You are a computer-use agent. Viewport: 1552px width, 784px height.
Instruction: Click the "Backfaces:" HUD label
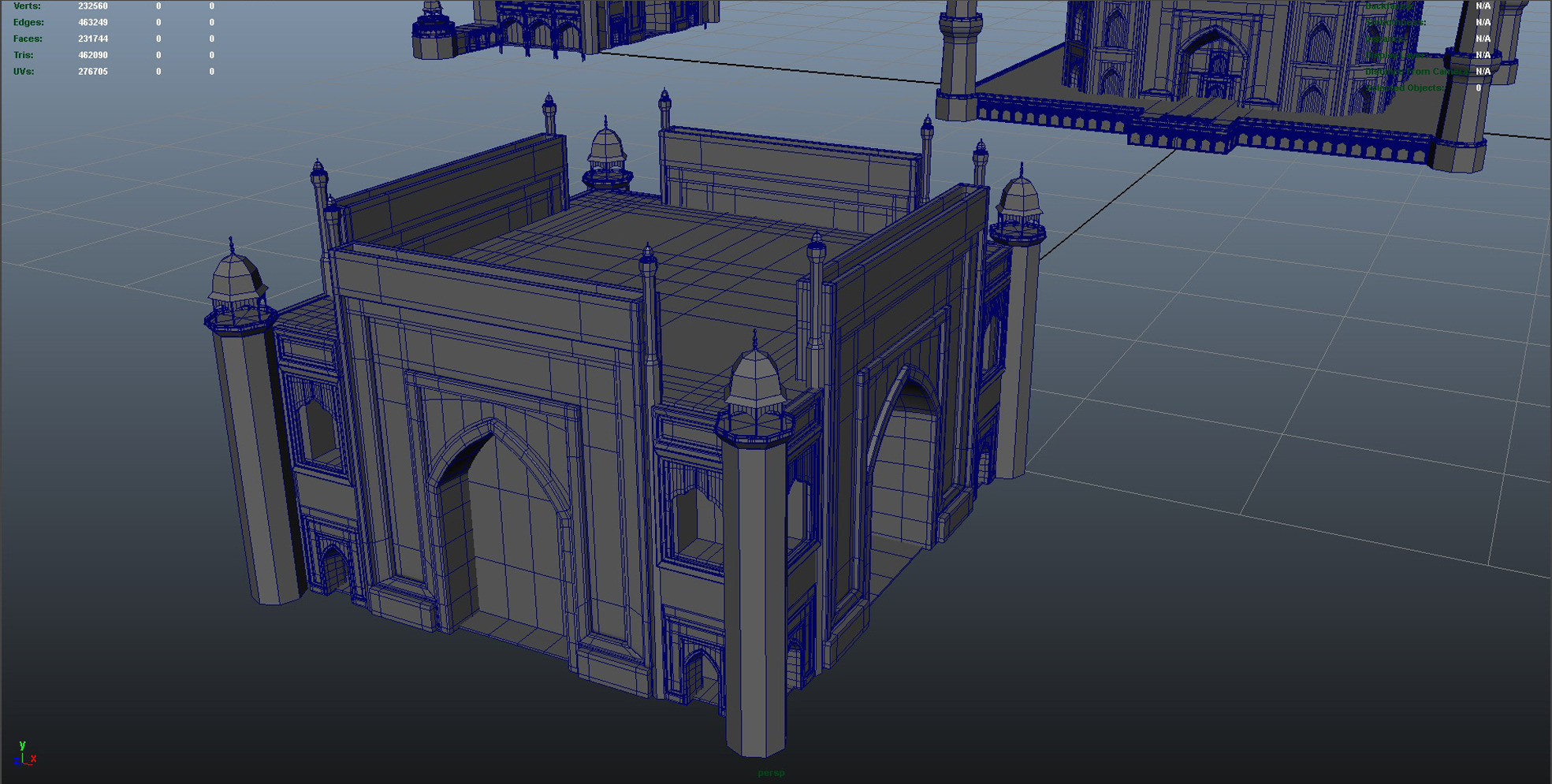click(x=1390, y=6)
